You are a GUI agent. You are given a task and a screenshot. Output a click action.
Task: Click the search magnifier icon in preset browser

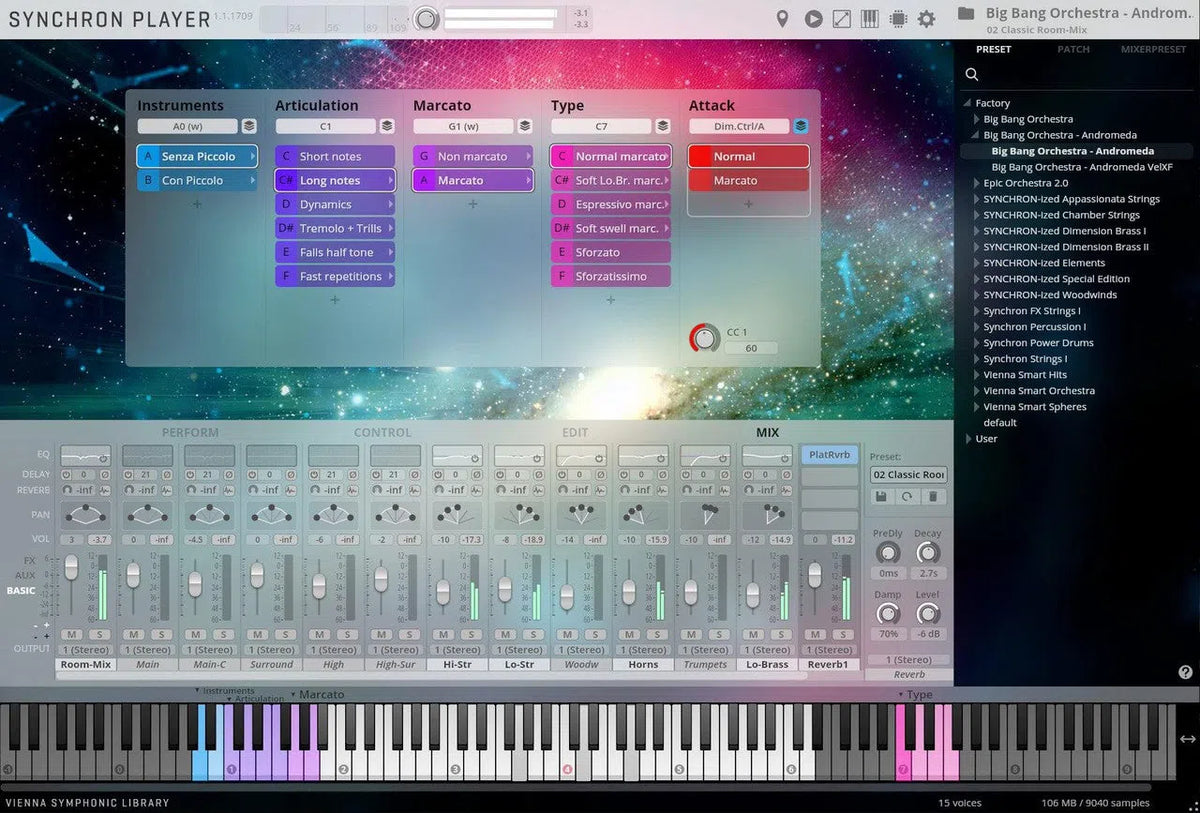click(x=972, y=75)
